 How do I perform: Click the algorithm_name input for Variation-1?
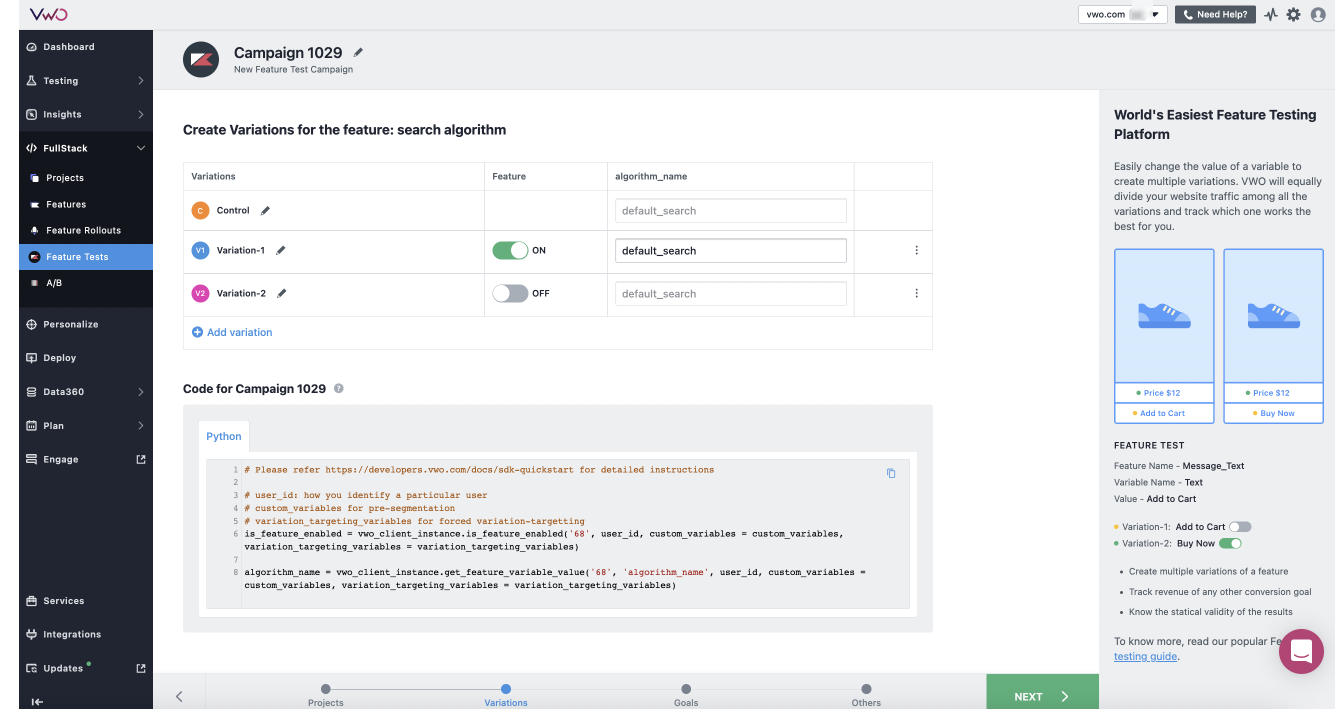[x=730, y=250]
